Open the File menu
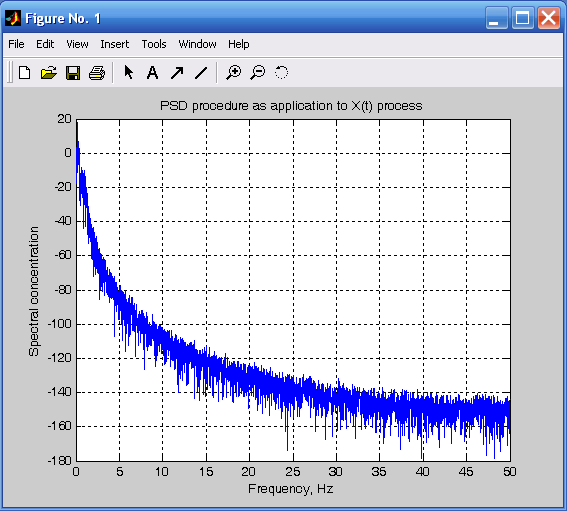The image size is (567, 511). (16, 44)
